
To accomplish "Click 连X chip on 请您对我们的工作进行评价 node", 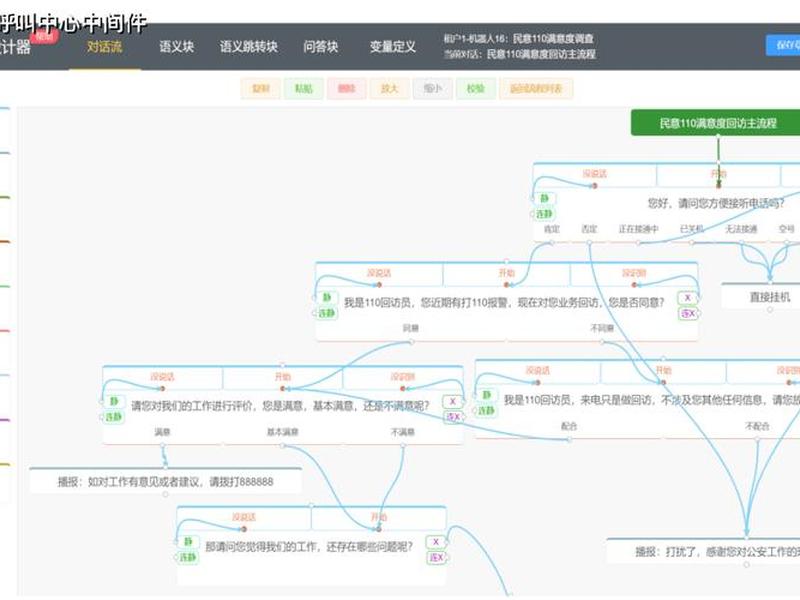I will (x=453, y=417).
